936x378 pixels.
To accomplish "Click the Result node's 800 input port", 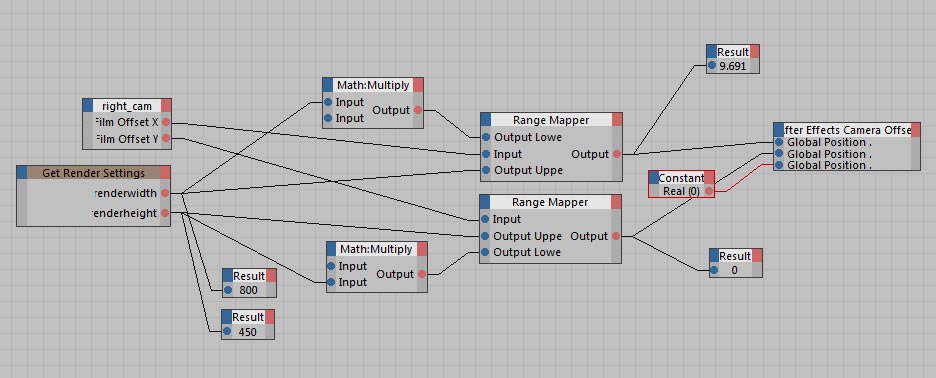I will (227, 290).
